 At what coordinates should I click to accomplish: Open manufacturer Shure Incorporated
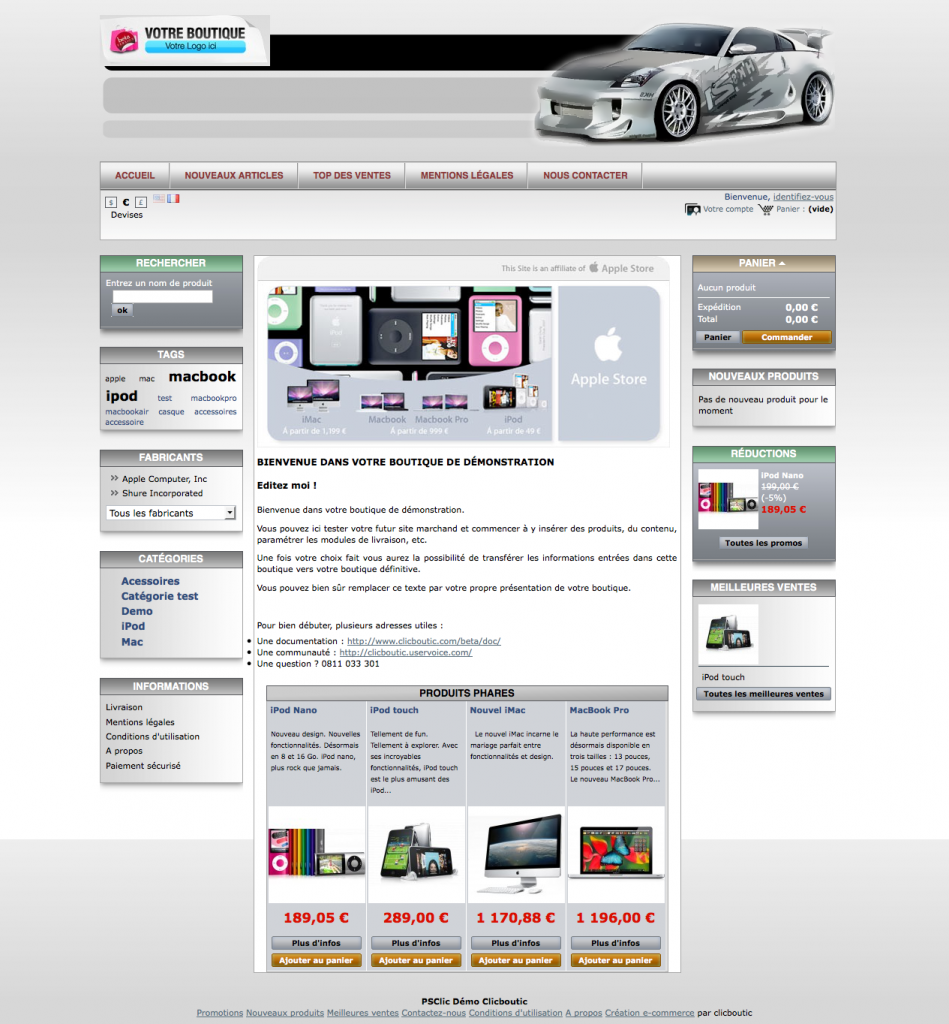click(x=163, y=494)
